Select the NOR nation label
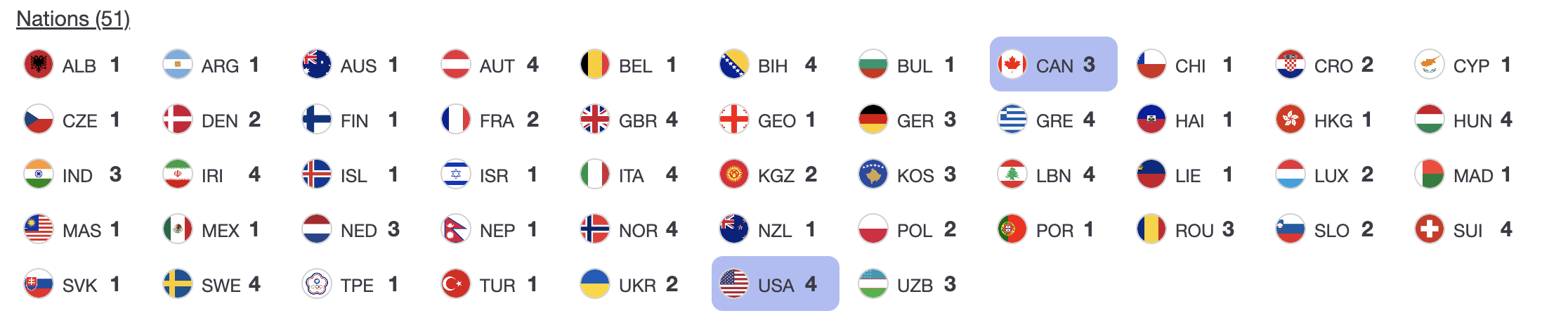Viewport: 1568px width, 318px height. 637,231
